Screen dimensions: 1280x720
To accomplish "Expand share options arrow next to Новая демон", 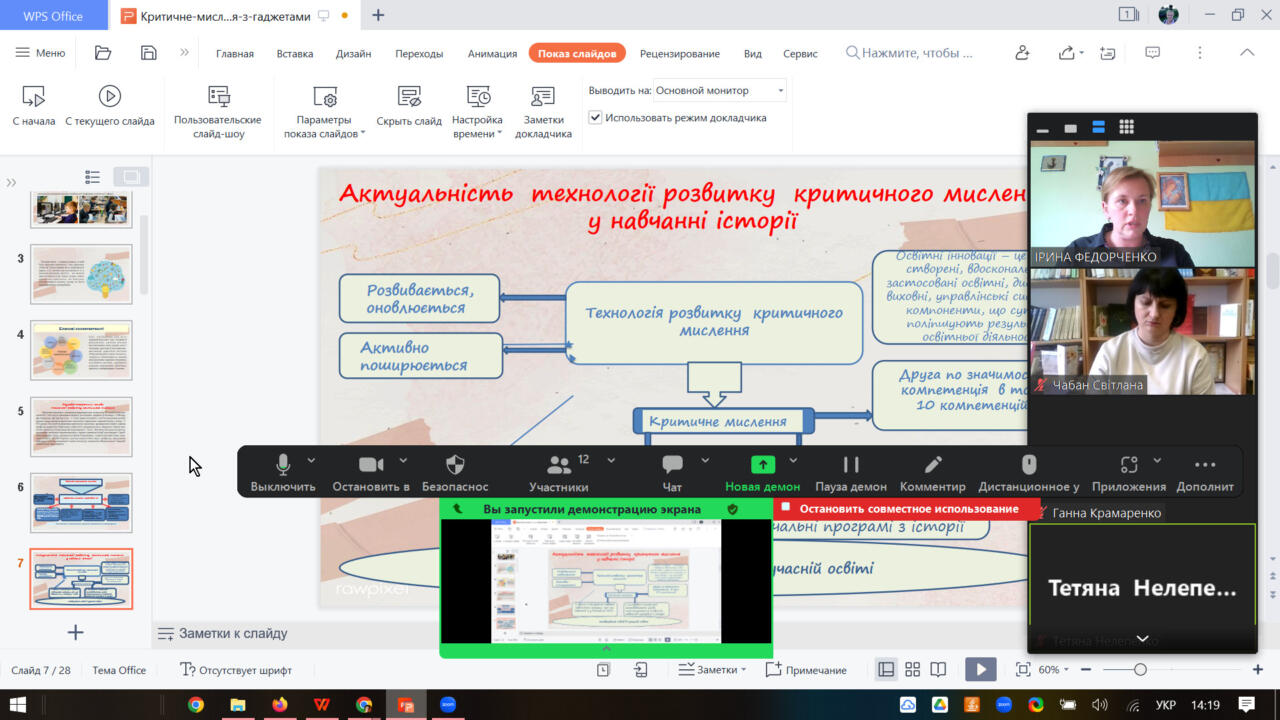I will click(793, 461).
